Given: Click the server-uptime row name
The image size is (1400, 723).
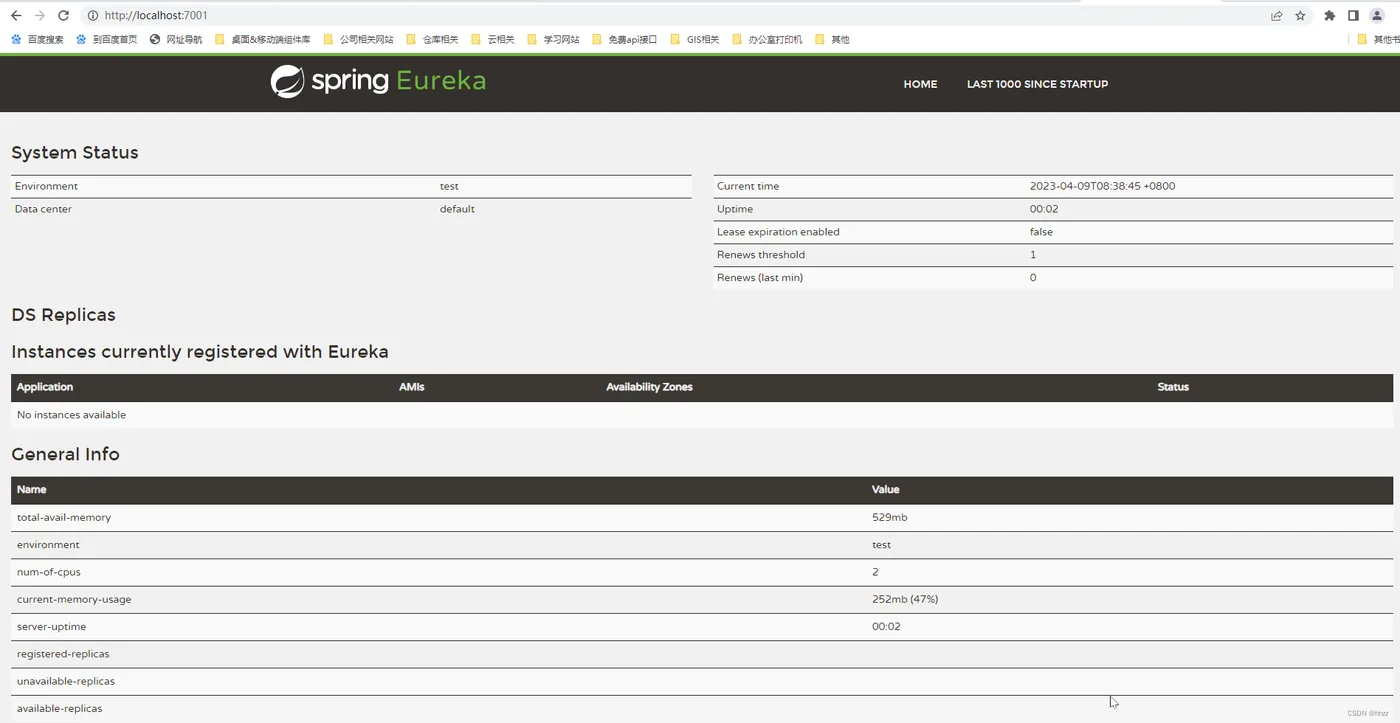Looking at the screenshot, I should coord(52,627).
